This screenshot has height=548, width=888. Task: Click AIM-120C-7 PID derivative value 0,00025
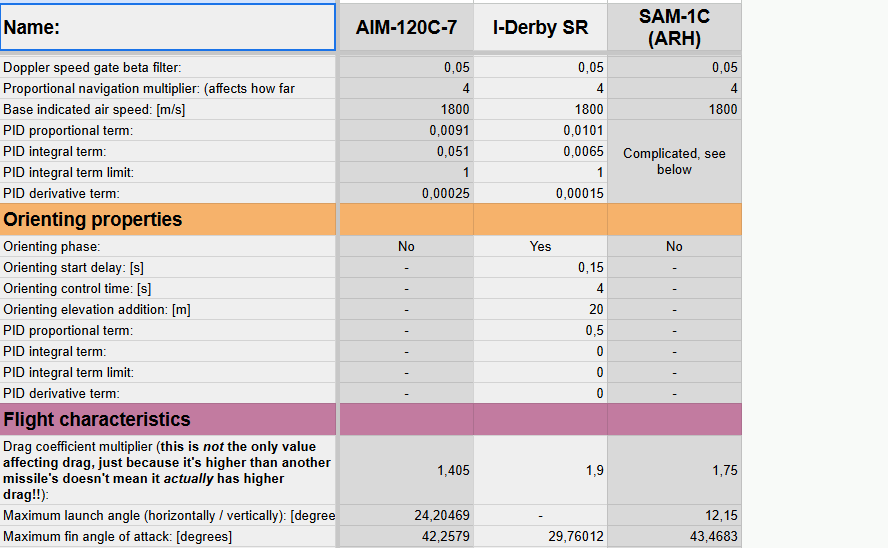(x=406, y=193)
